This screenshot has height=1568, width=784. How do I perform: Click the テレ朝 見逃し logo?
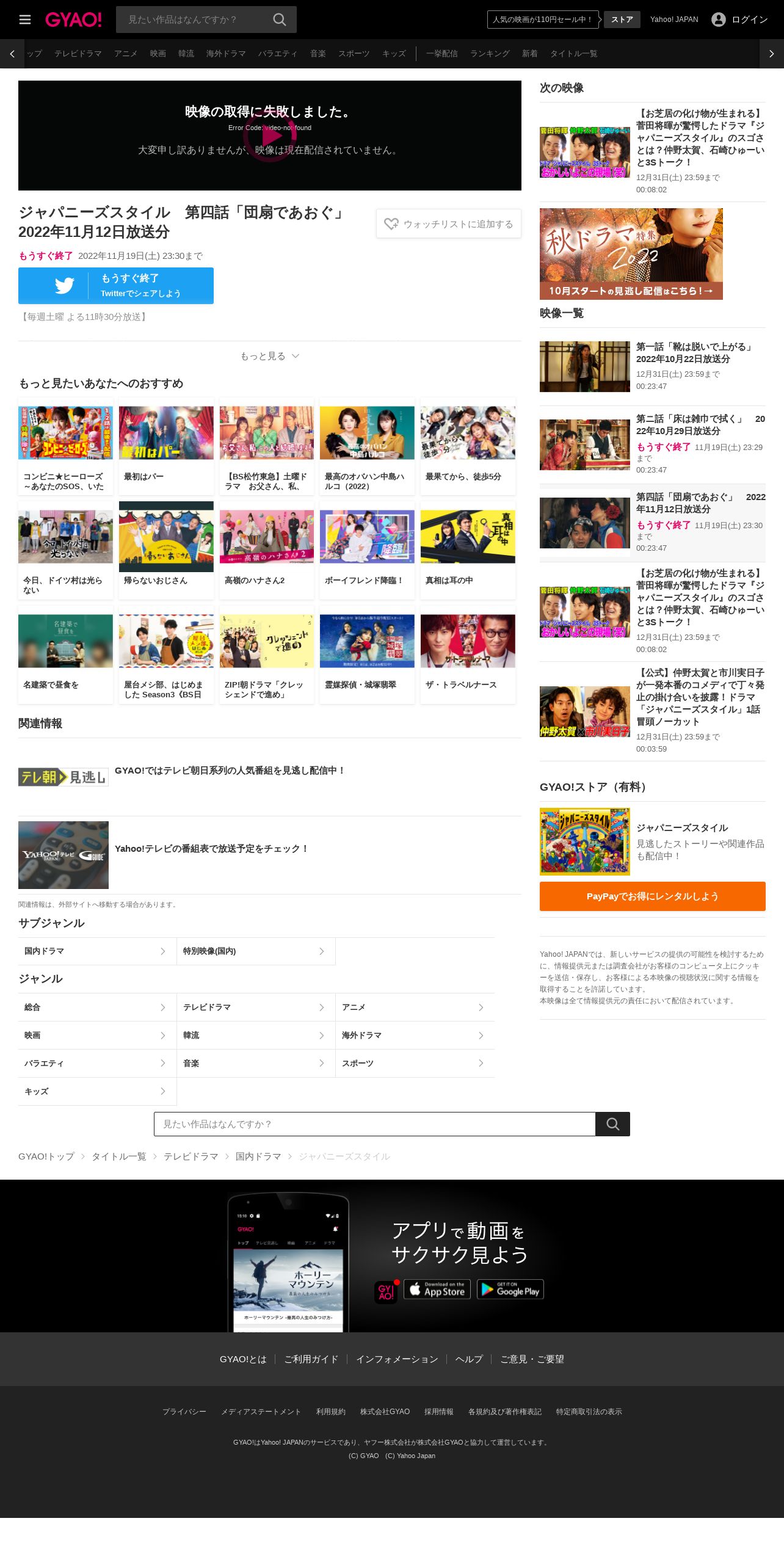(64, 777)
